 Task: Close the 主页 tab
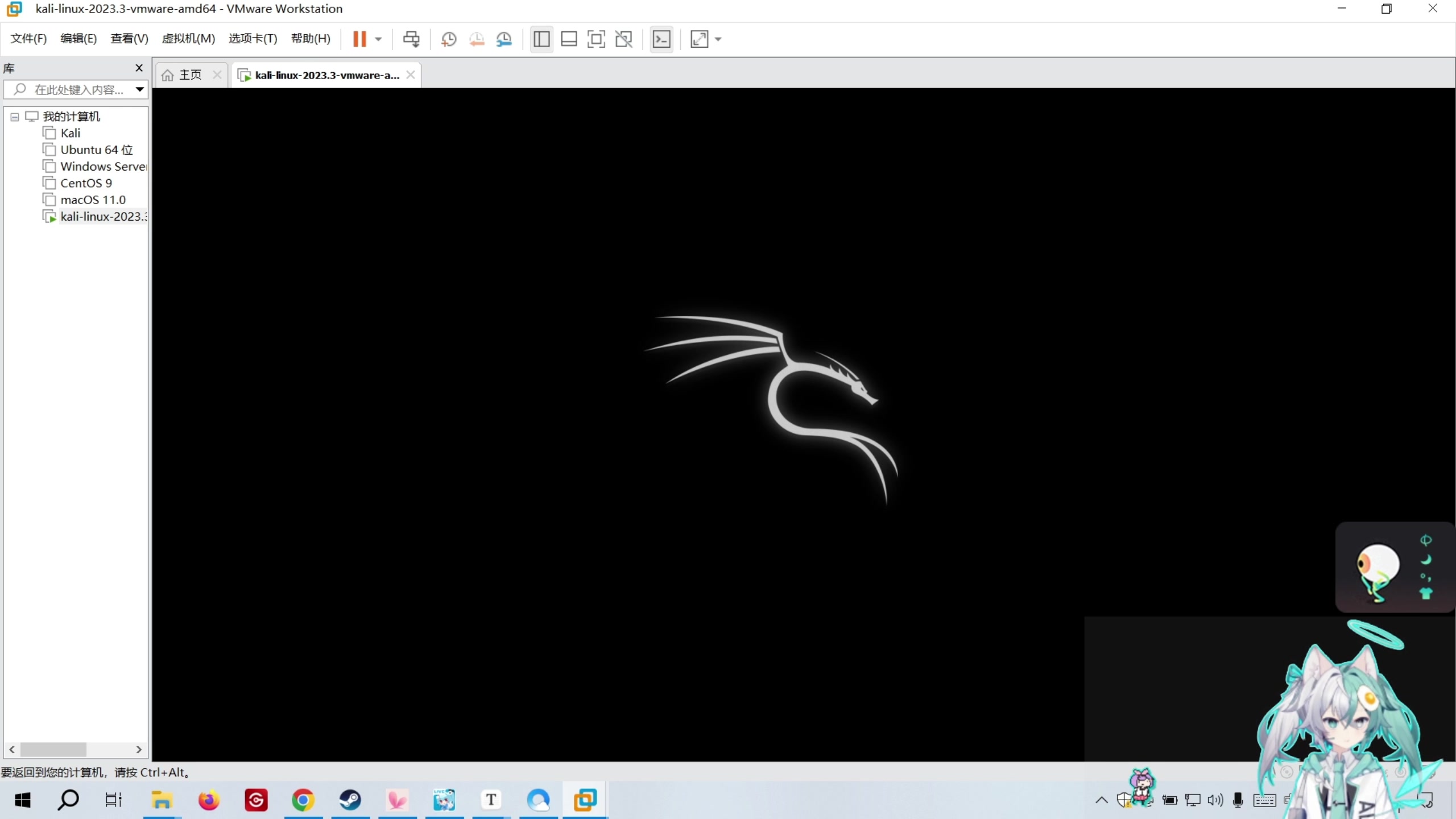click(x=217, y=75)
